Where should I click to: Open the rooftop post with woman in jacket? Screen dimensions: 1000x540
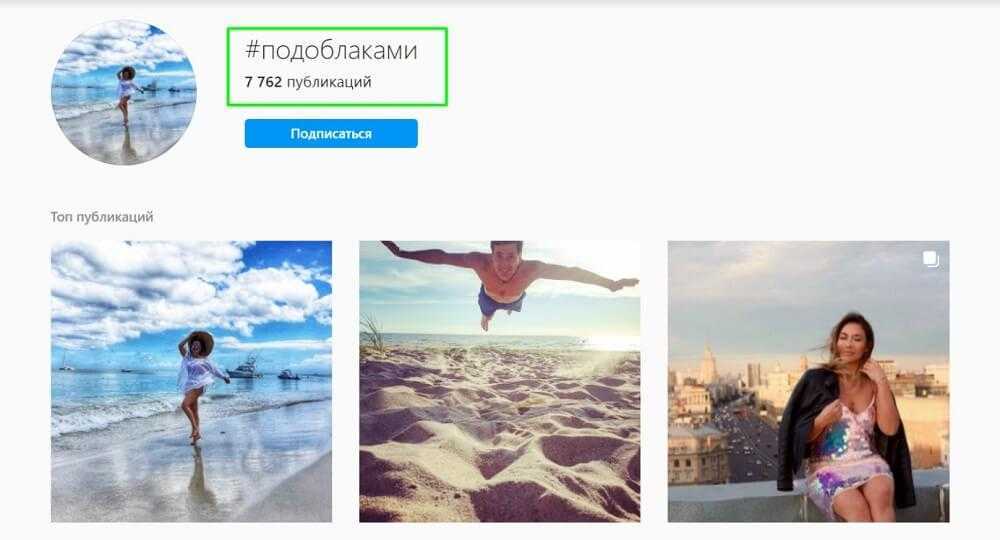tap(808, 381)
